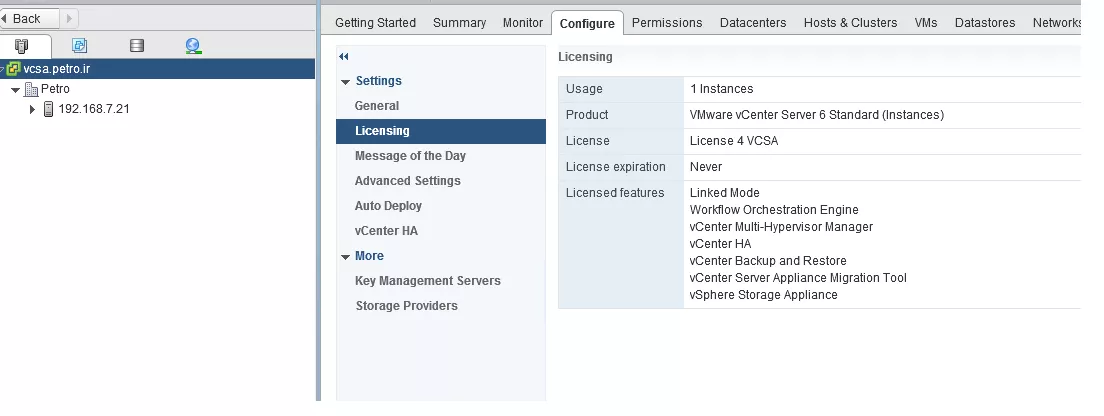Select Licensing in the settings list

[441, 131]
